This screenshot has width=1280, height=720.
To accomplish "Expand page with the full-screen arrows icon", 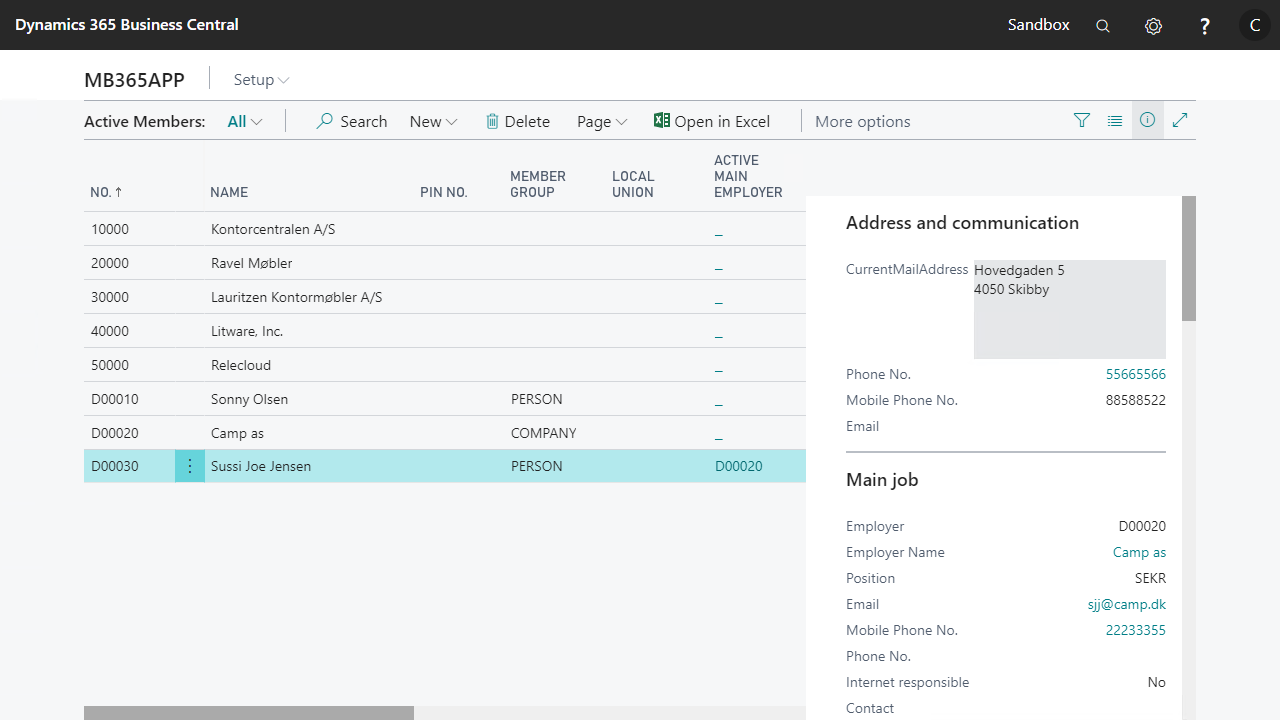I will [x=1180, y=120].
